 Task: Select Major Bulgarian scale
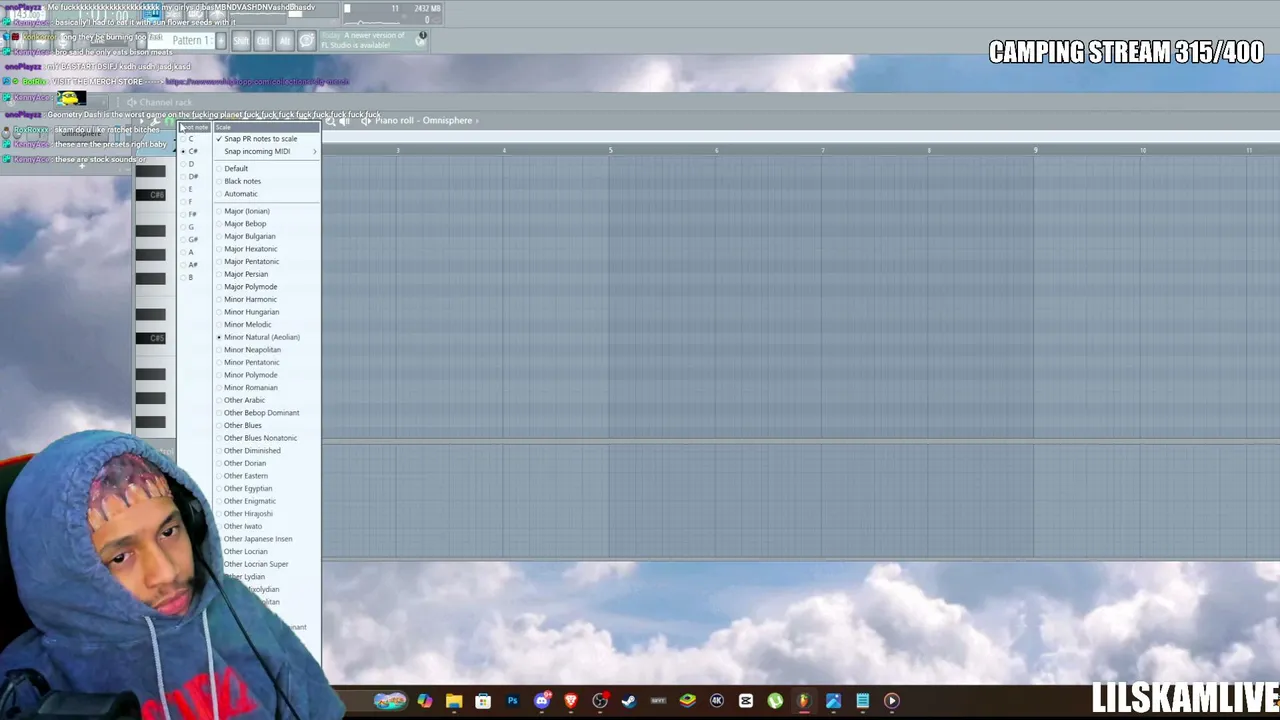pos(267,237)
